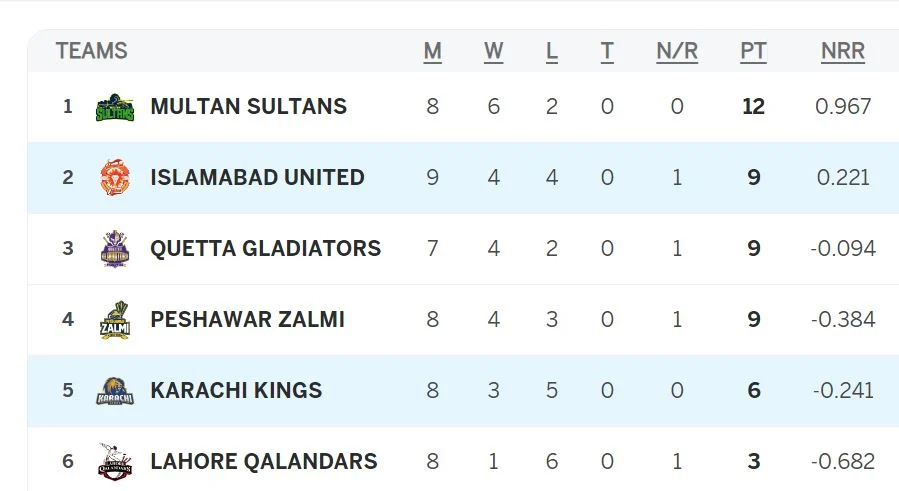
Task: Open the Lahore Qalandars team page
Action: tap(263, 462)
